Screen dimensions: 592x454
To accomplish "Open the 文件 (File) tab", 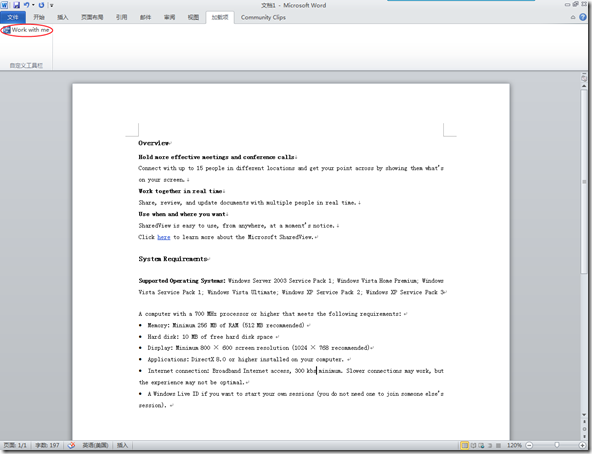I will (12, 17).
